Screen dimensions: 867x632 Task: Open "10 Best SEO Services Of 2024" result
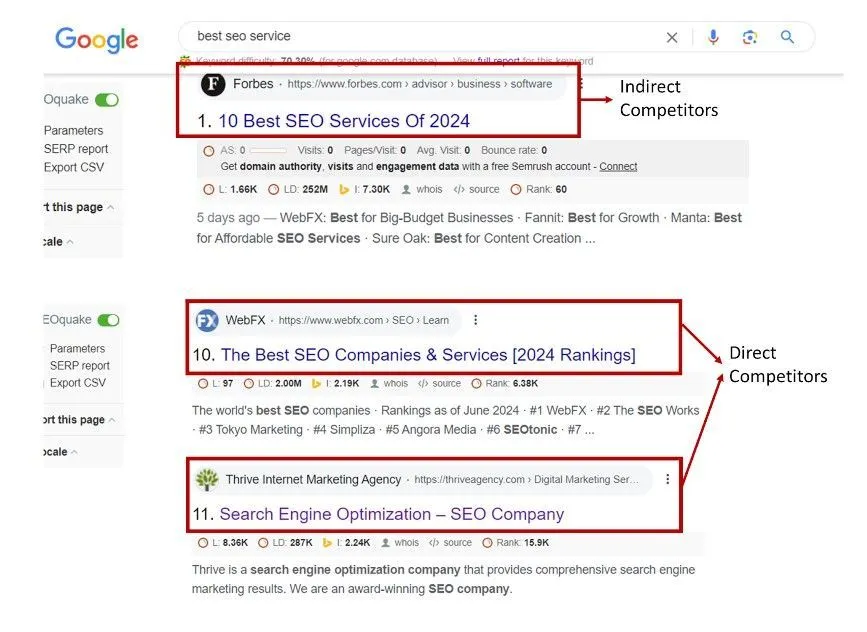coord(344,121)
